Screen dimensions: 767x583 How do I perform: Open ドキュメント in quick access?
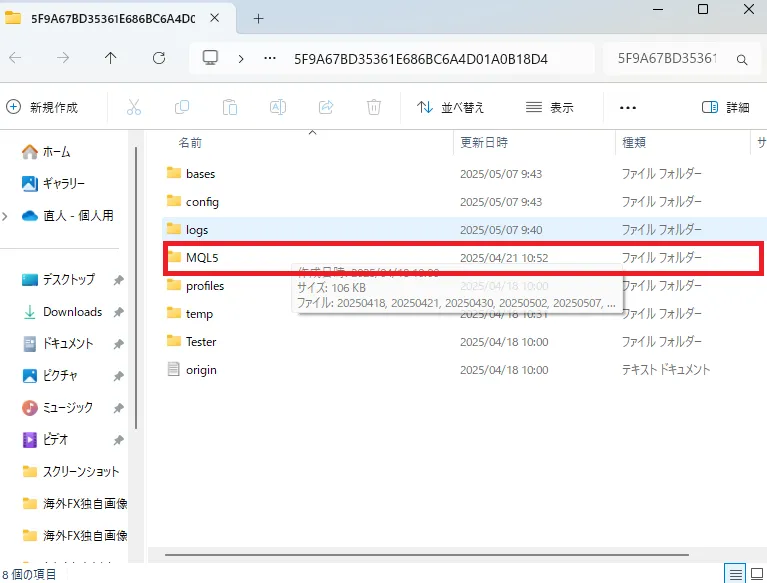point(58,343)
